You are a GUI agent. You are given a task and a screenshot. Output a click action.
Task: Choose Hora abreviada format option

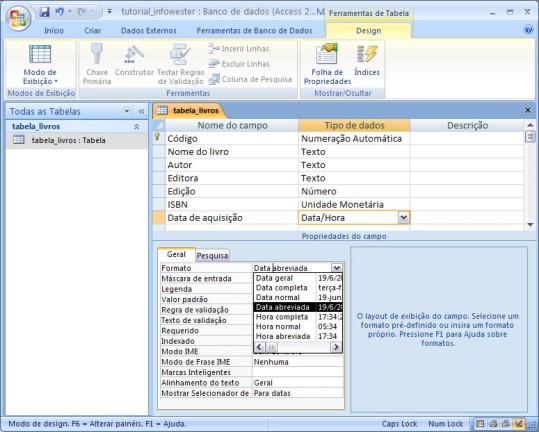pyautogui.click(x=298, y=336)
